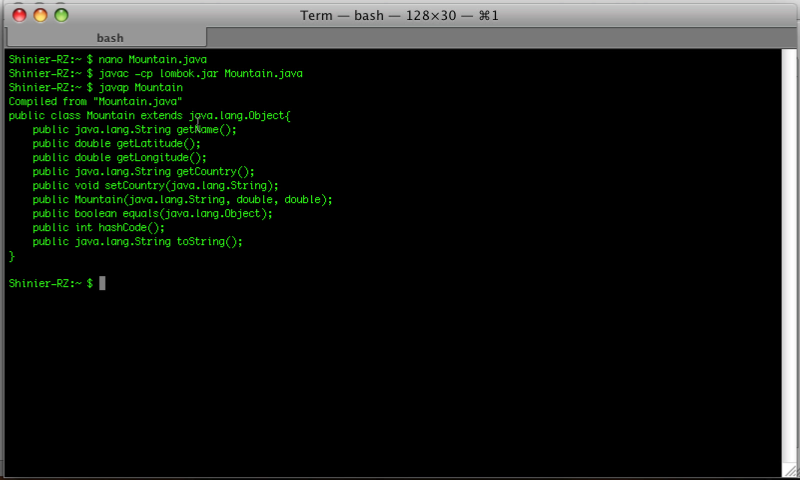Screen dimensions: 800x480
Task: Click the vertical scrollbar on the right edge
Action: (x=789, y=255)
